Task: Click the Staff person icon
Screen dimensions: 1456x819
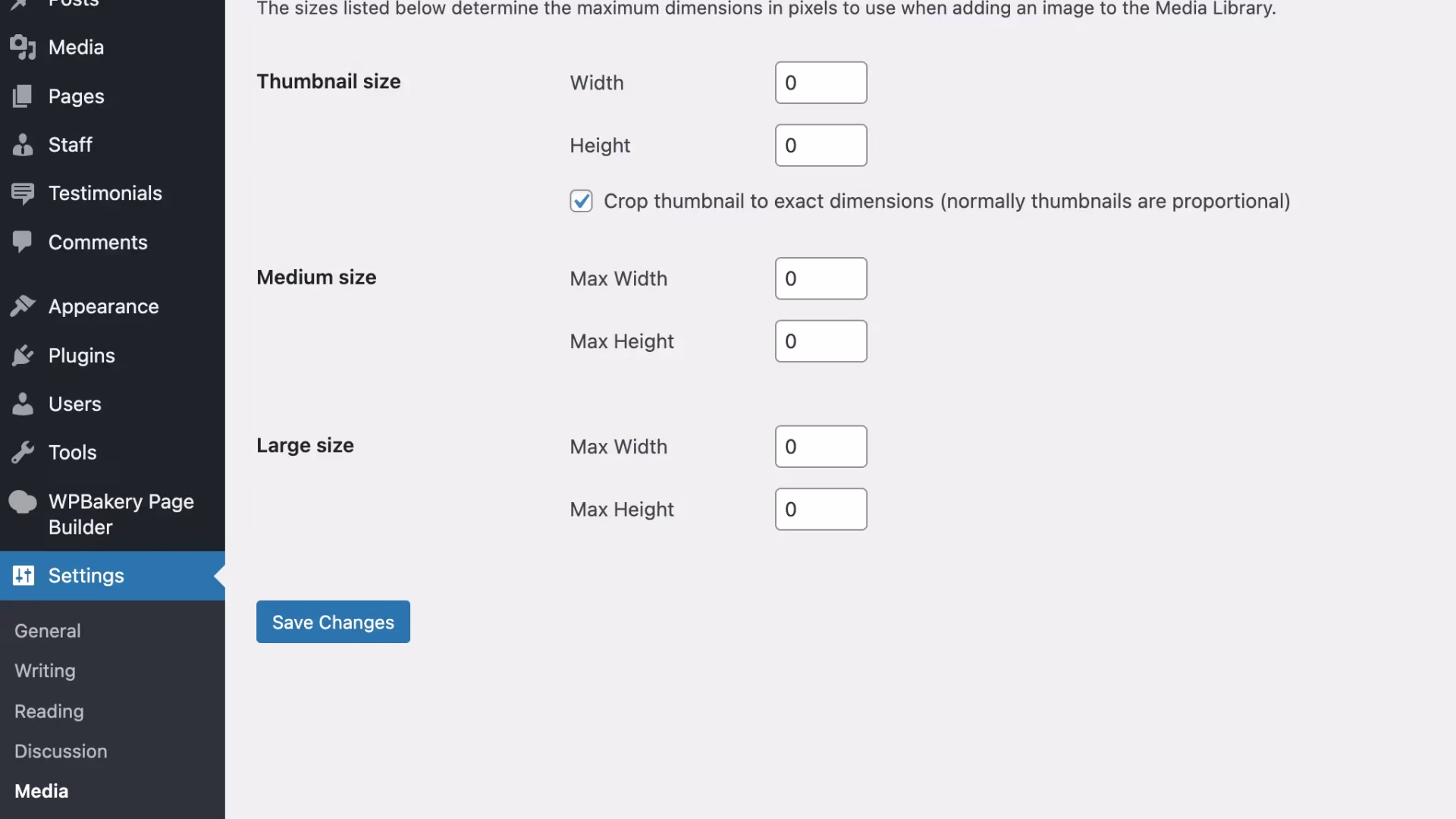Action: 23,145
